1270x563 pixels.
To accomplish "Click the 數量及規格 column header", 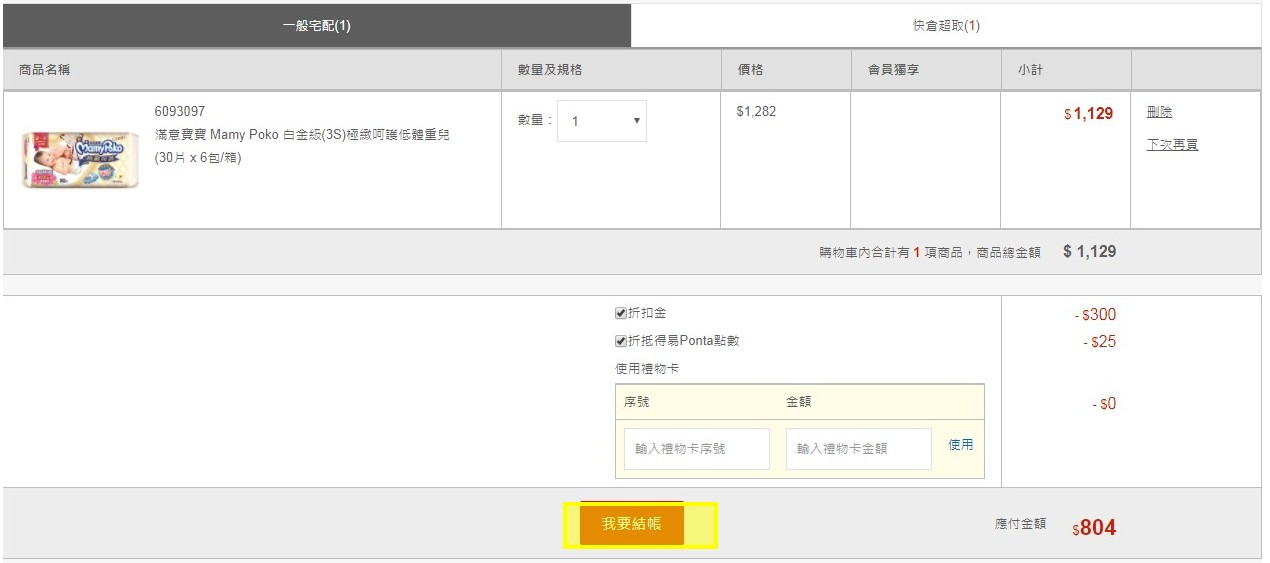I will click(550, 70).
